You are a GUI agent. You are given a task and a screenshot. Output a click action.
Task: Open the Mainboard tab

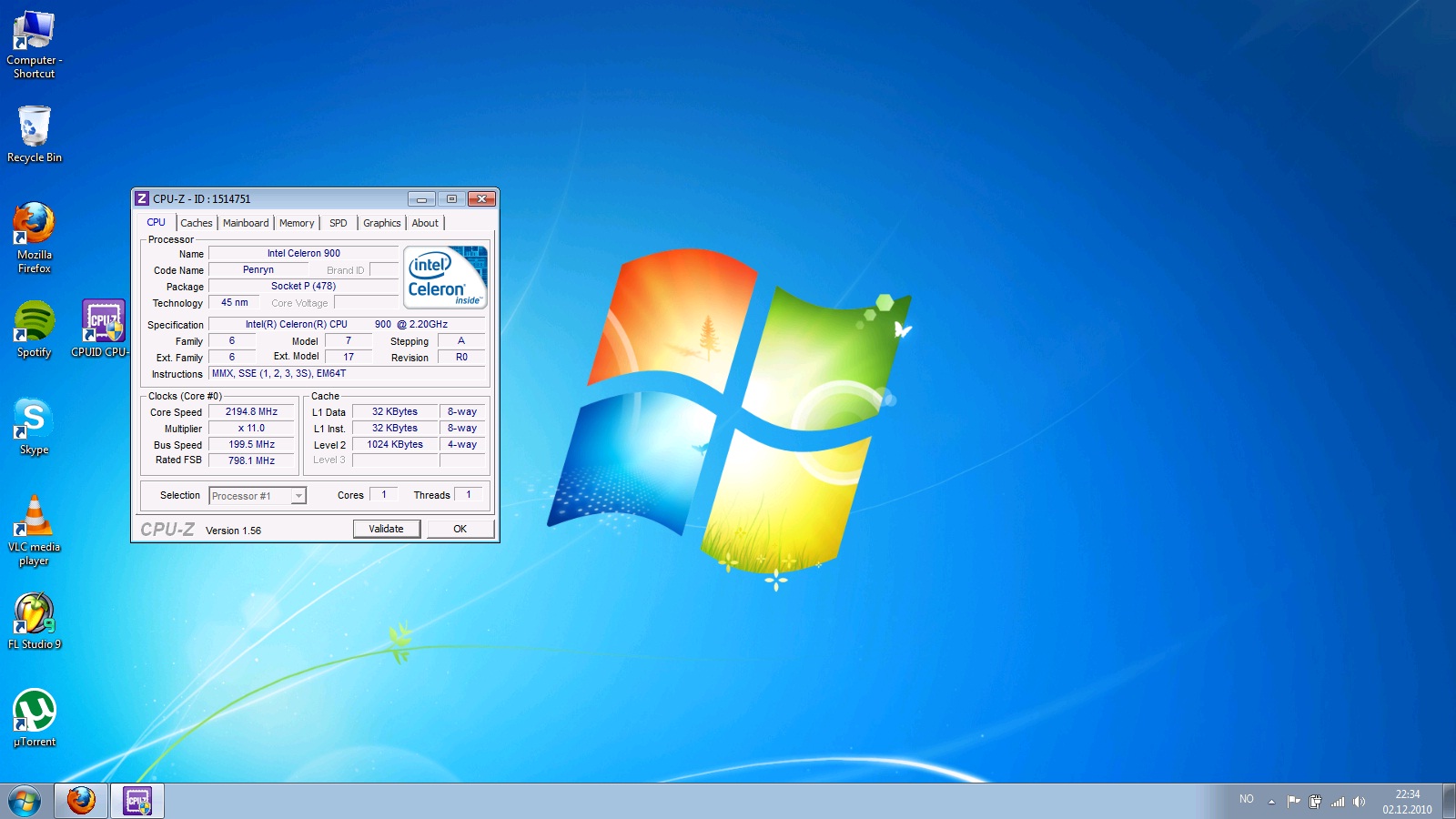246,223
